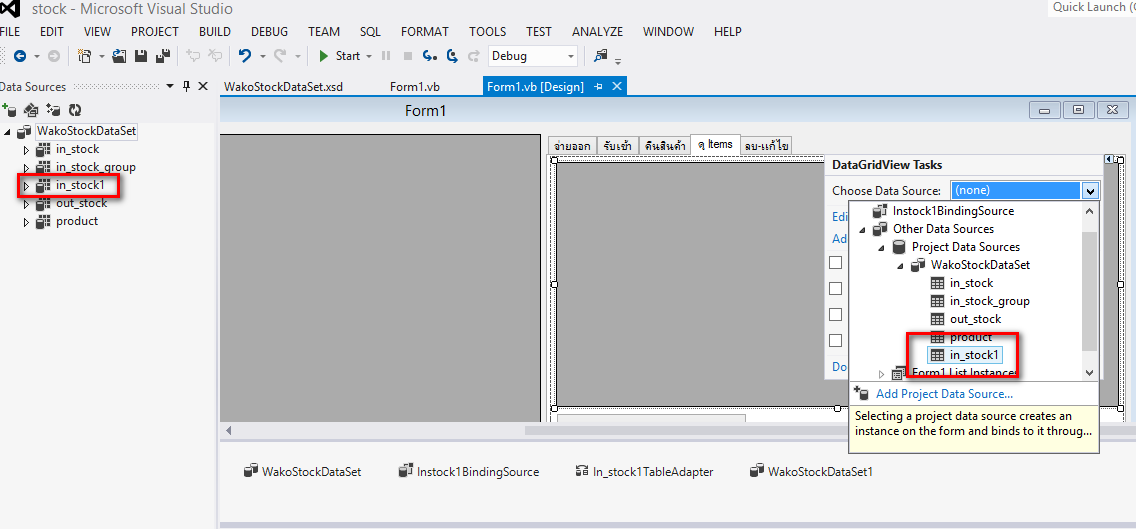Click Edit DataSet with Designer icon
Viewport: 1136px width, 529px height.
(x=31, y=110)
